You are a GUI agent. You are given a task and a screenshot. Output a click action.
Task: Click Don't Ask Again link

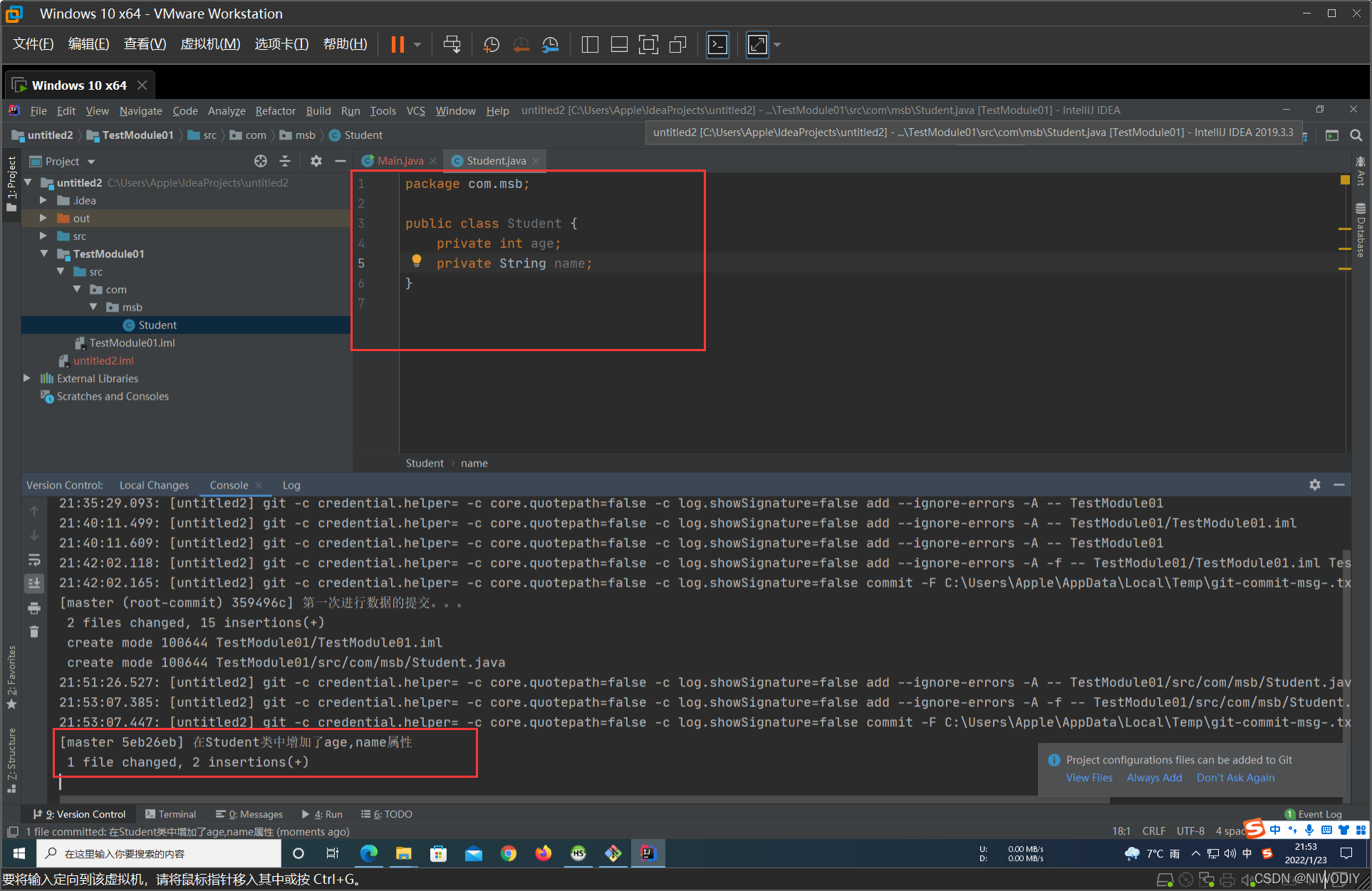1235,778
